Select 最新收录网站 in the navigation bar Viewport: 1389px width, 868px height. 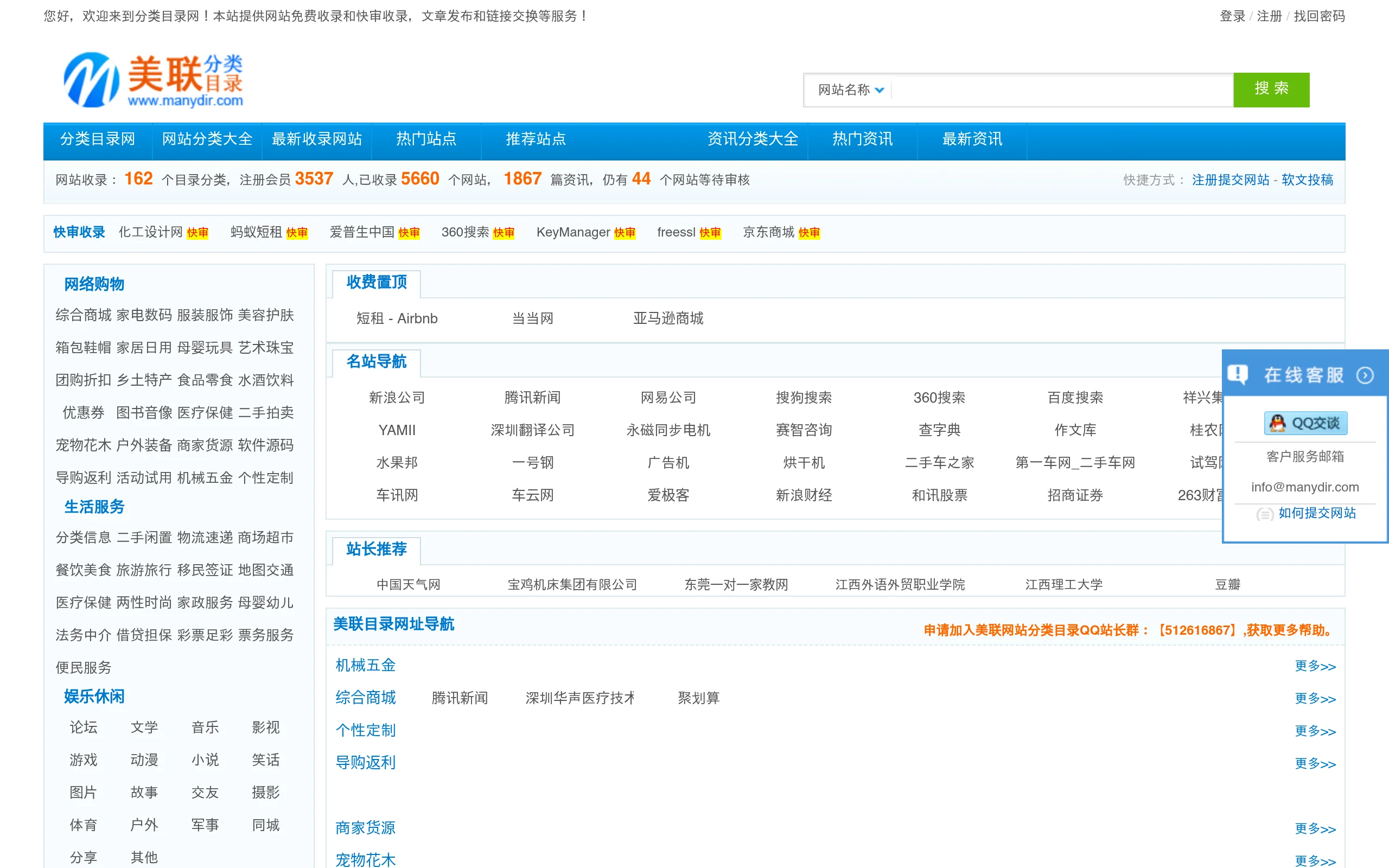(317, 139)
